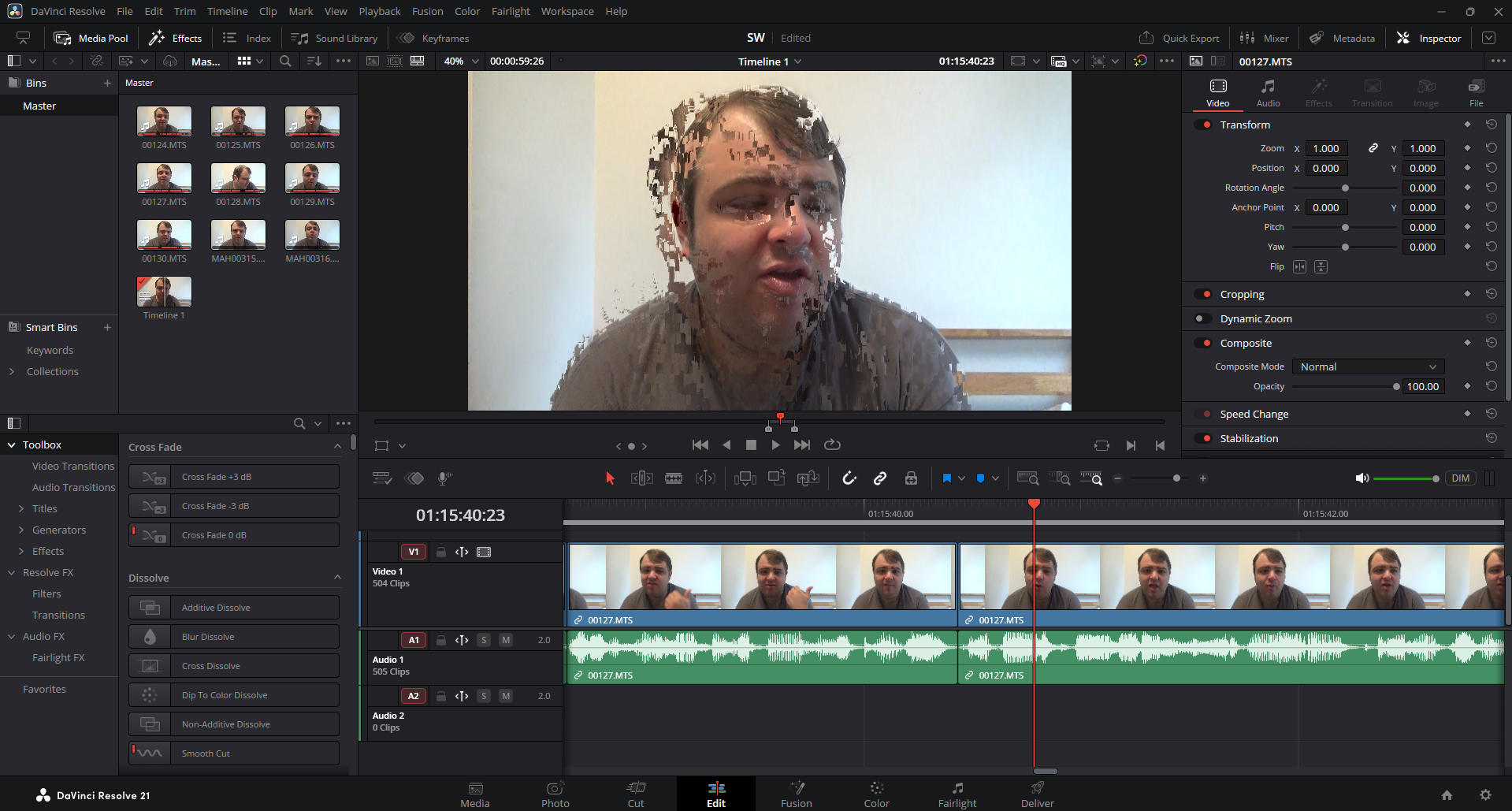This screenshot has width=1512, height=811.
Task: Select the 00128.MTS clip thumbnail
Action: [x=238, y=178]
